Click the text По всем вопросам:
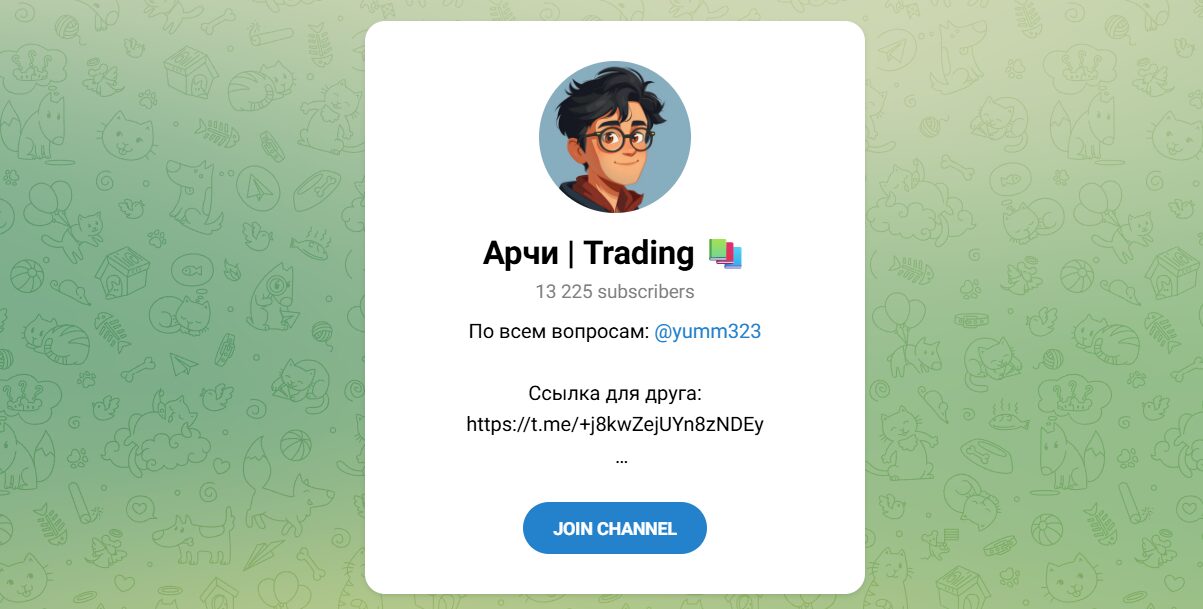The width and height of the screenshot is (1203, 609). tap(558, 332)
